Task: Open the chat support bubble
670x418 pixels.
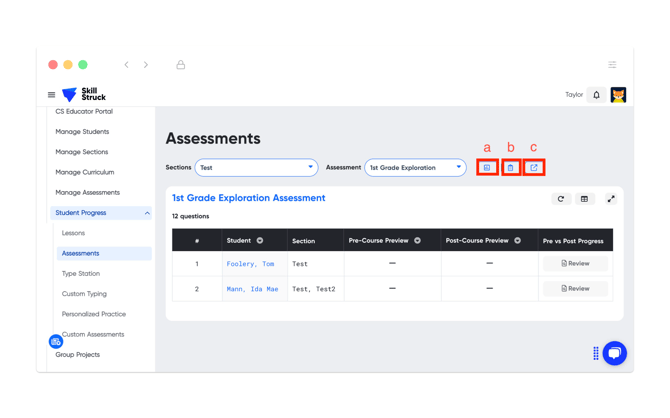Action: pos(615,353)
